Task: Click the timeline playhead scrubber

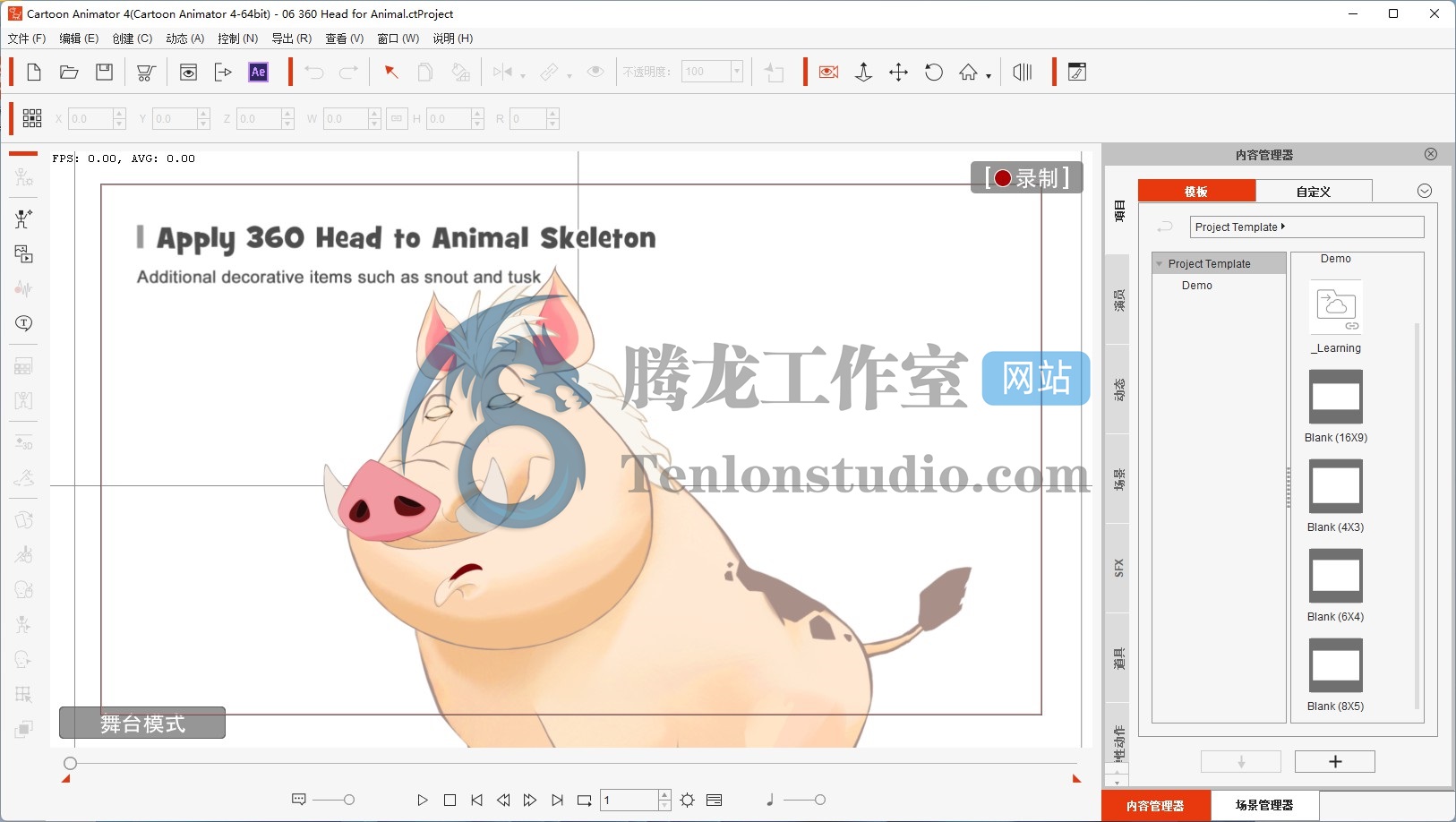Action: click(x=70, y=763)
